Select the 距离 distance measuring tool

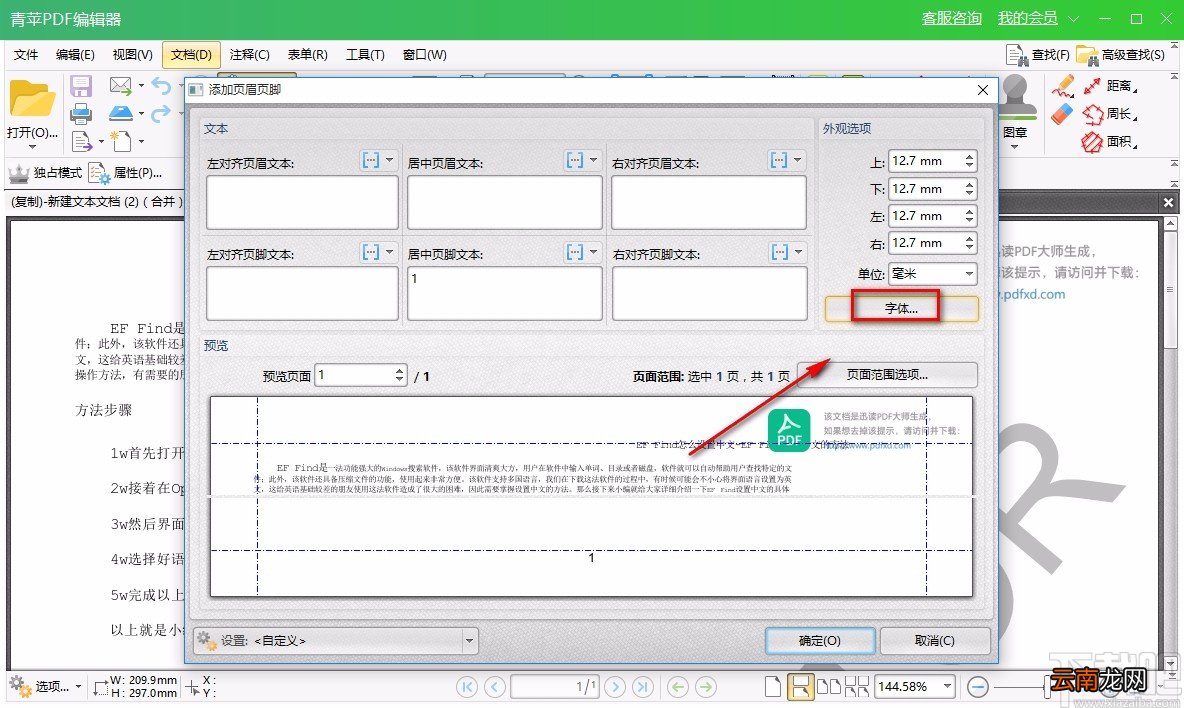[1112, 86]
